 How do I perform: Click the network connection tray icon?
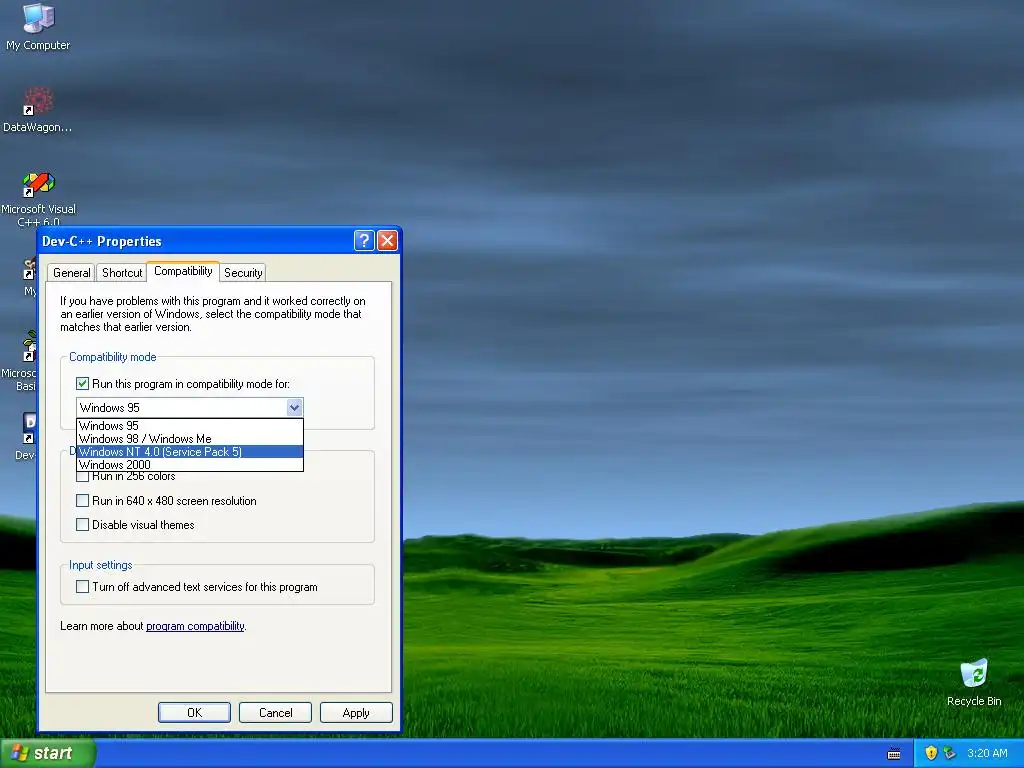pos(950,753)
